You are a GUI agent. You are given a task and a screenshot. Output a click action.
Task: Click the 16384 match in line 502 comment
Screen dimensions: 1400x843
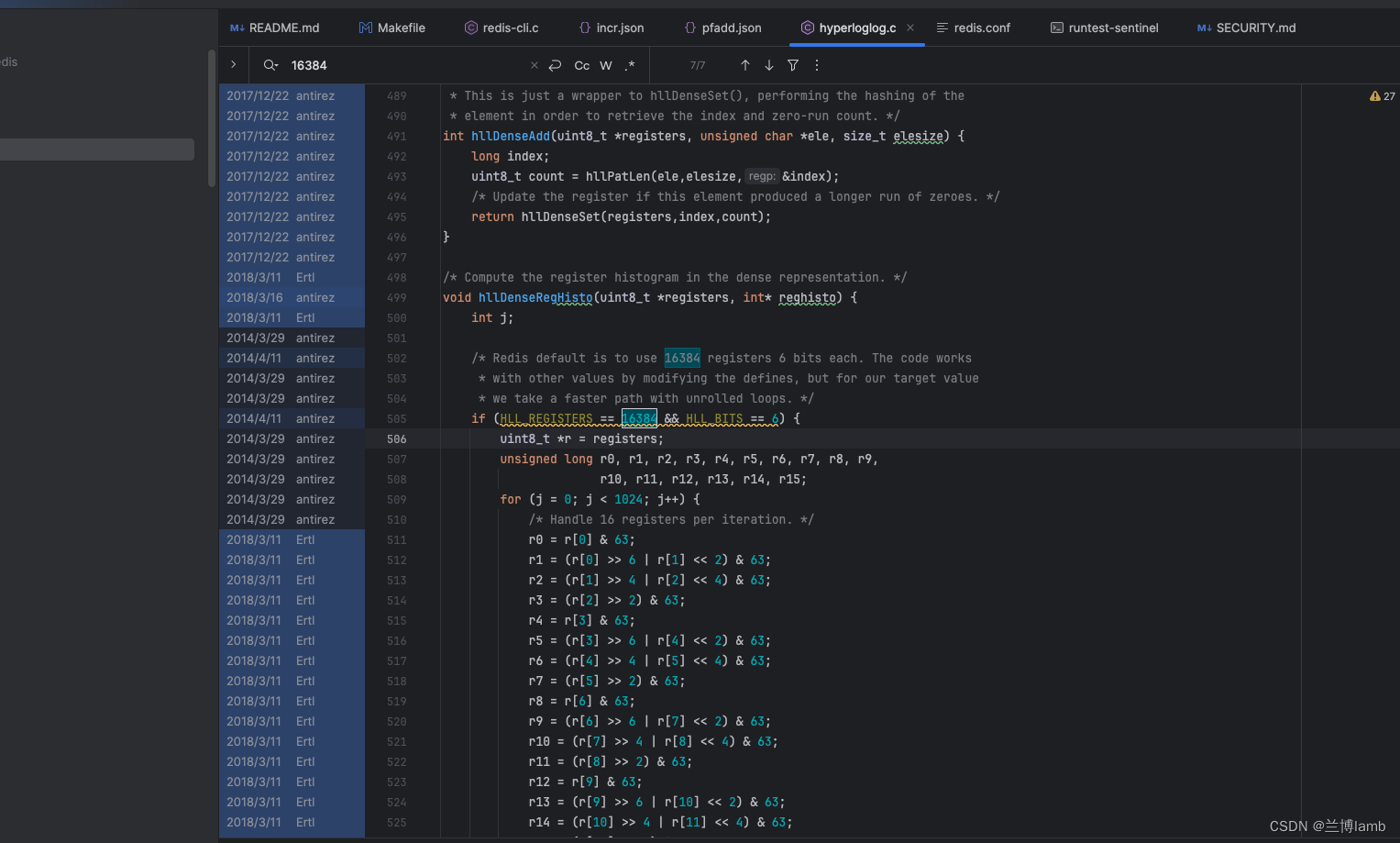(x=682, y=358)
